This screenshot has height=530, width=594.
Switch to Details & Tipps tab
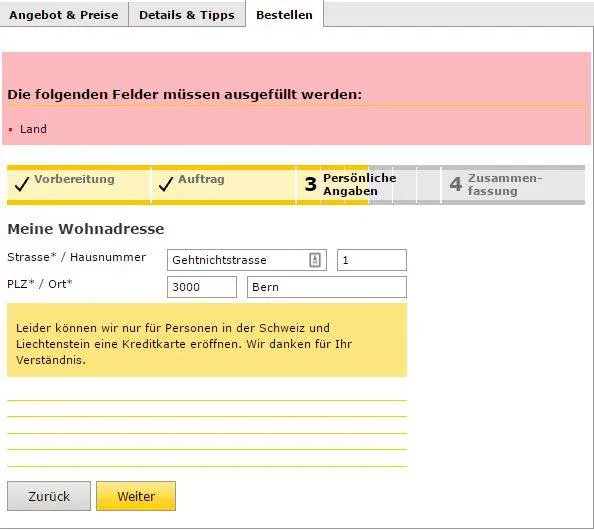coord(187,15)
